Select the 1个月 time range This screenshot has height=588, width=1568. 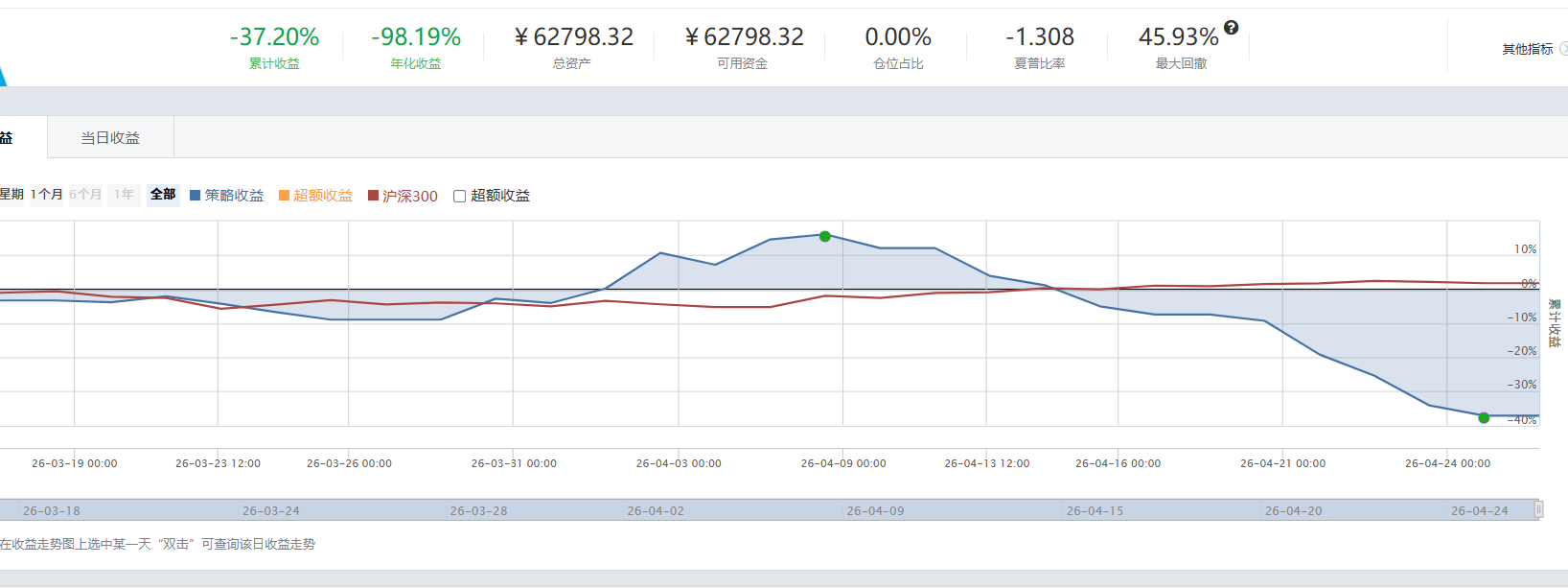(47, 195)
